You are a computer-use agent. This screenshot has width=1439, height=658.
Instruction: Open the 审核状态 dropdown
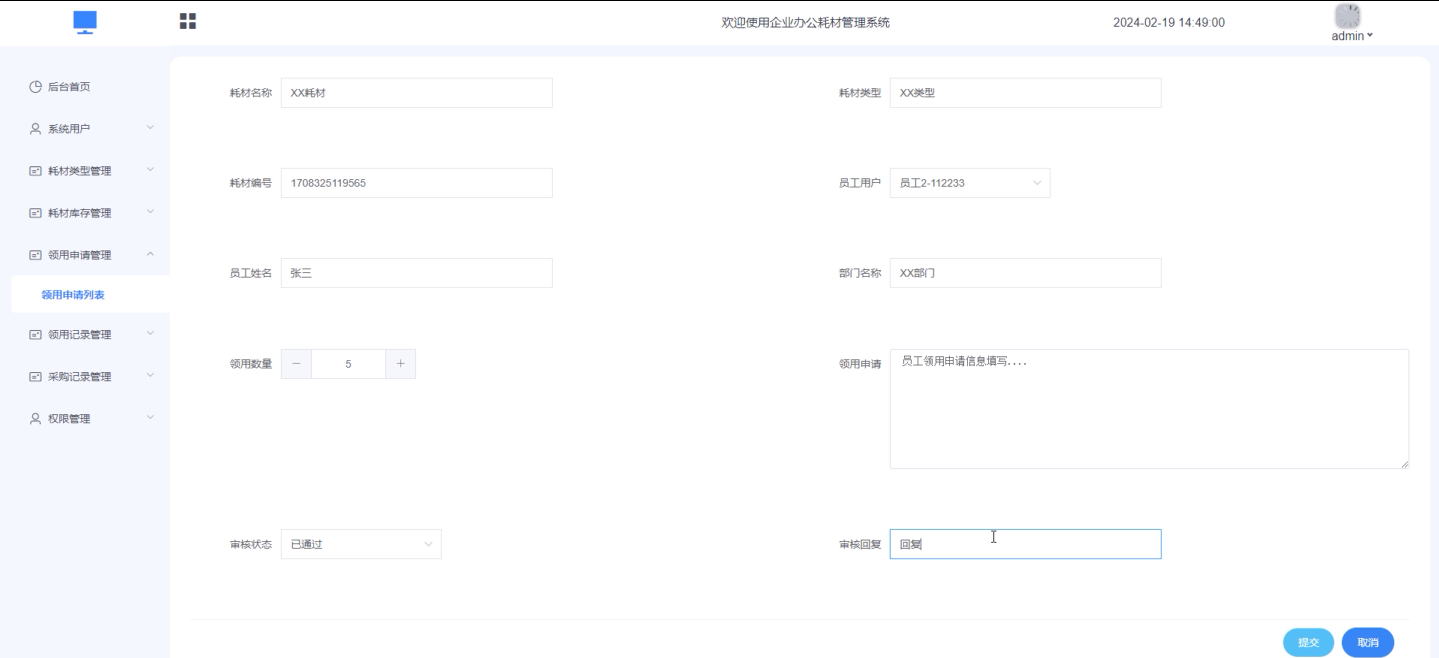(x=361, y=544)
